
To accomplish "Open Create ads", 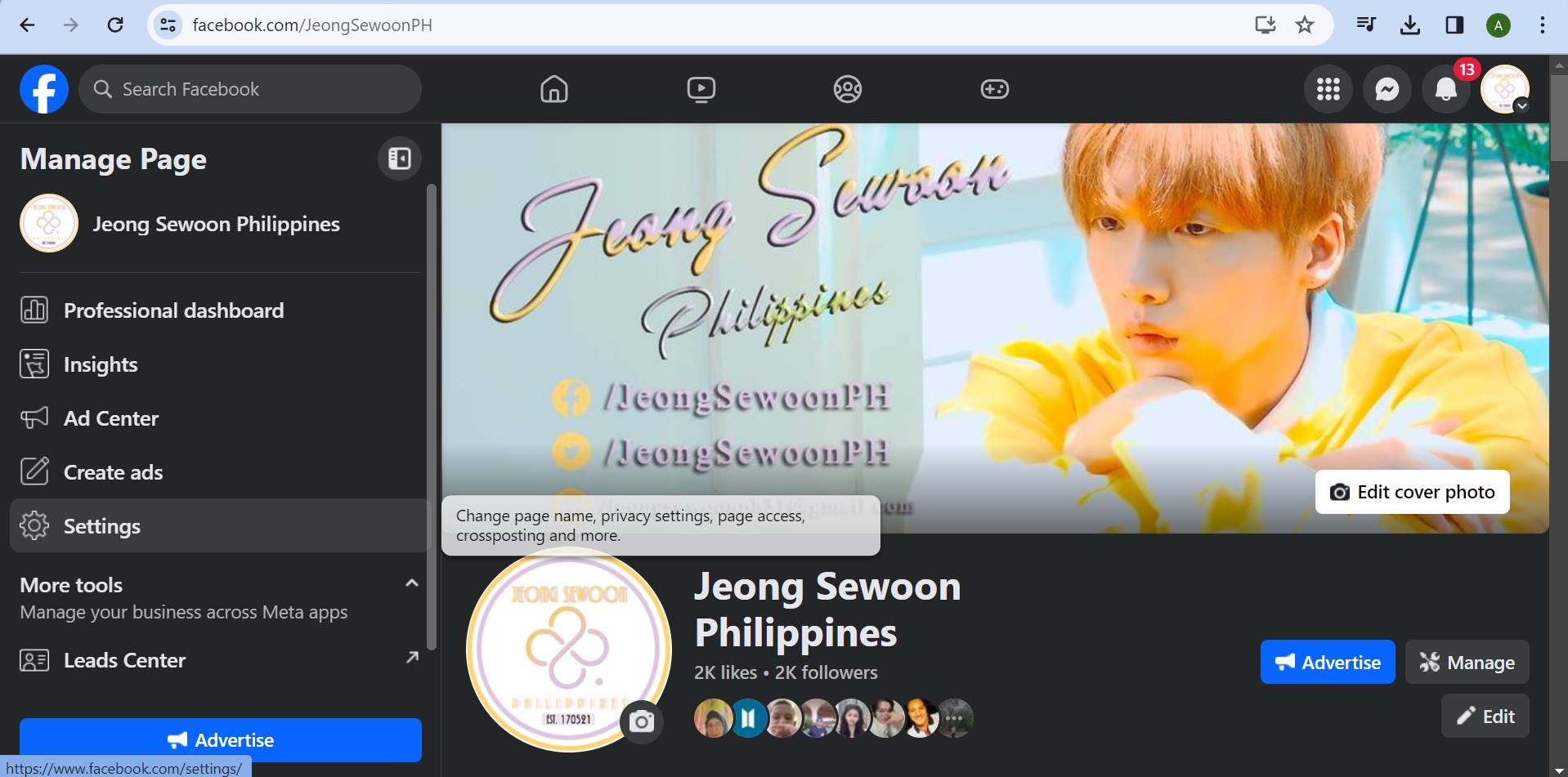I will (x=219, y=472).
